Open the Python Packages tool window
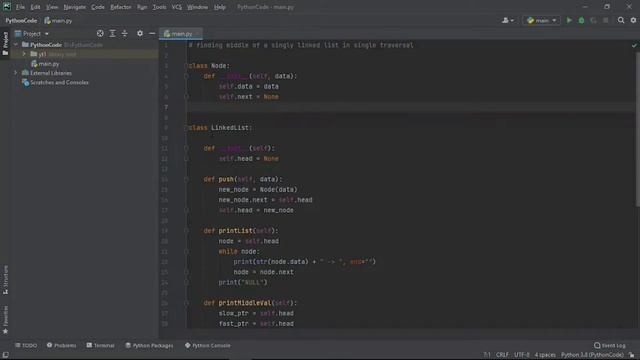 click(x=149, y=345)
